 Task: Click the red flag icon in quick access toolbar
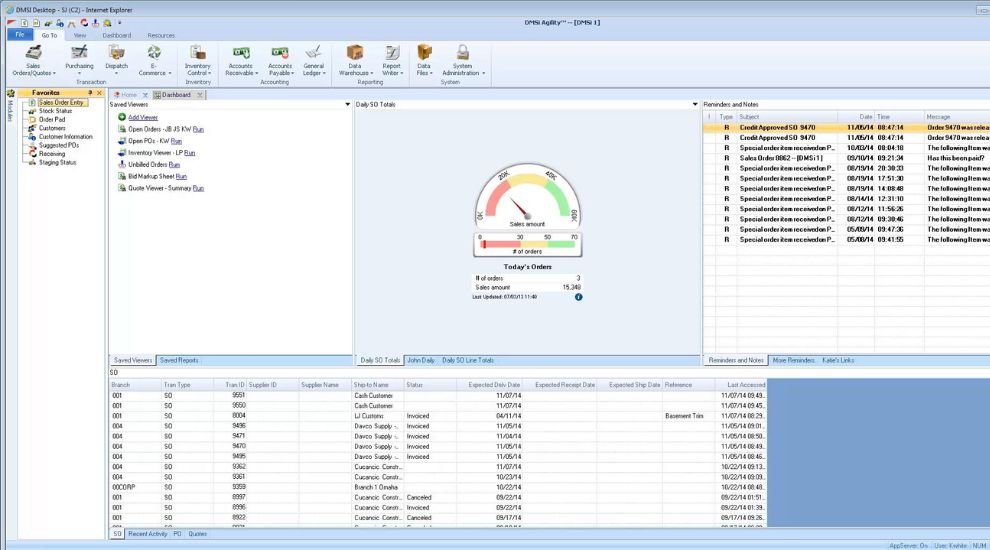11,23
